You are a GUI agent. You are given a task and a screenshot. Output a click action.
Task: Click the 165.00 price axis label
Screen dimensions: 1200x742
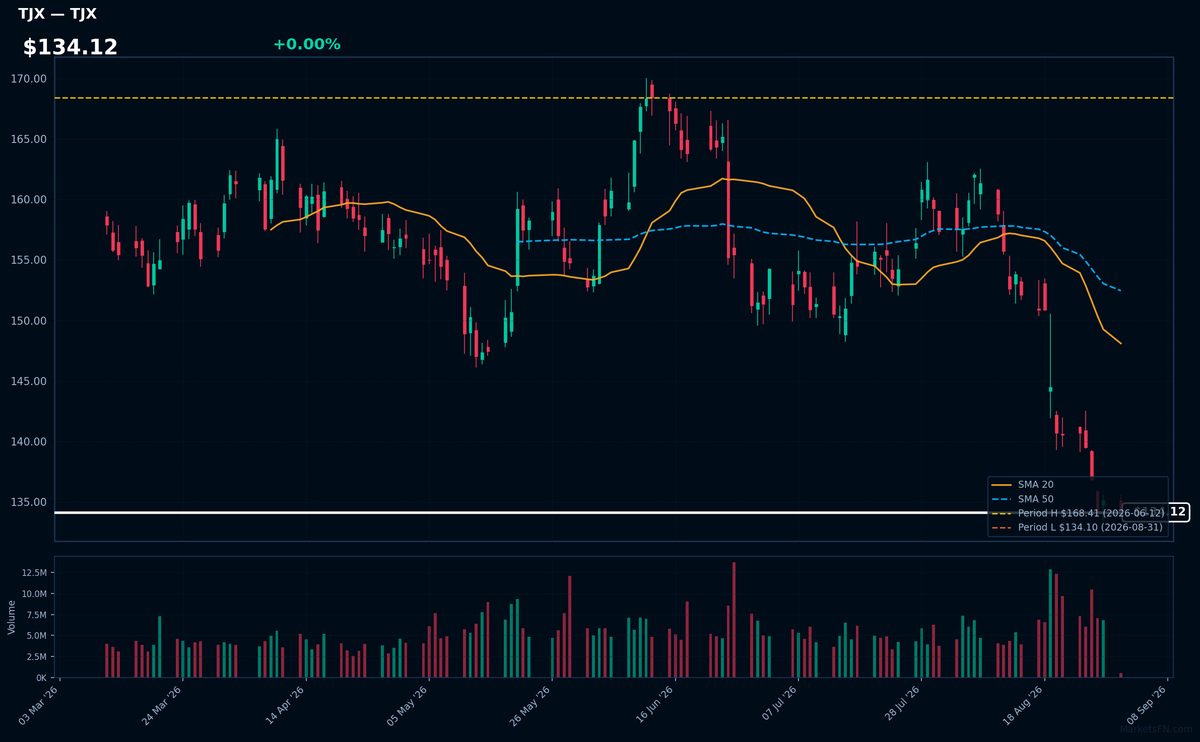click(29, 139)
